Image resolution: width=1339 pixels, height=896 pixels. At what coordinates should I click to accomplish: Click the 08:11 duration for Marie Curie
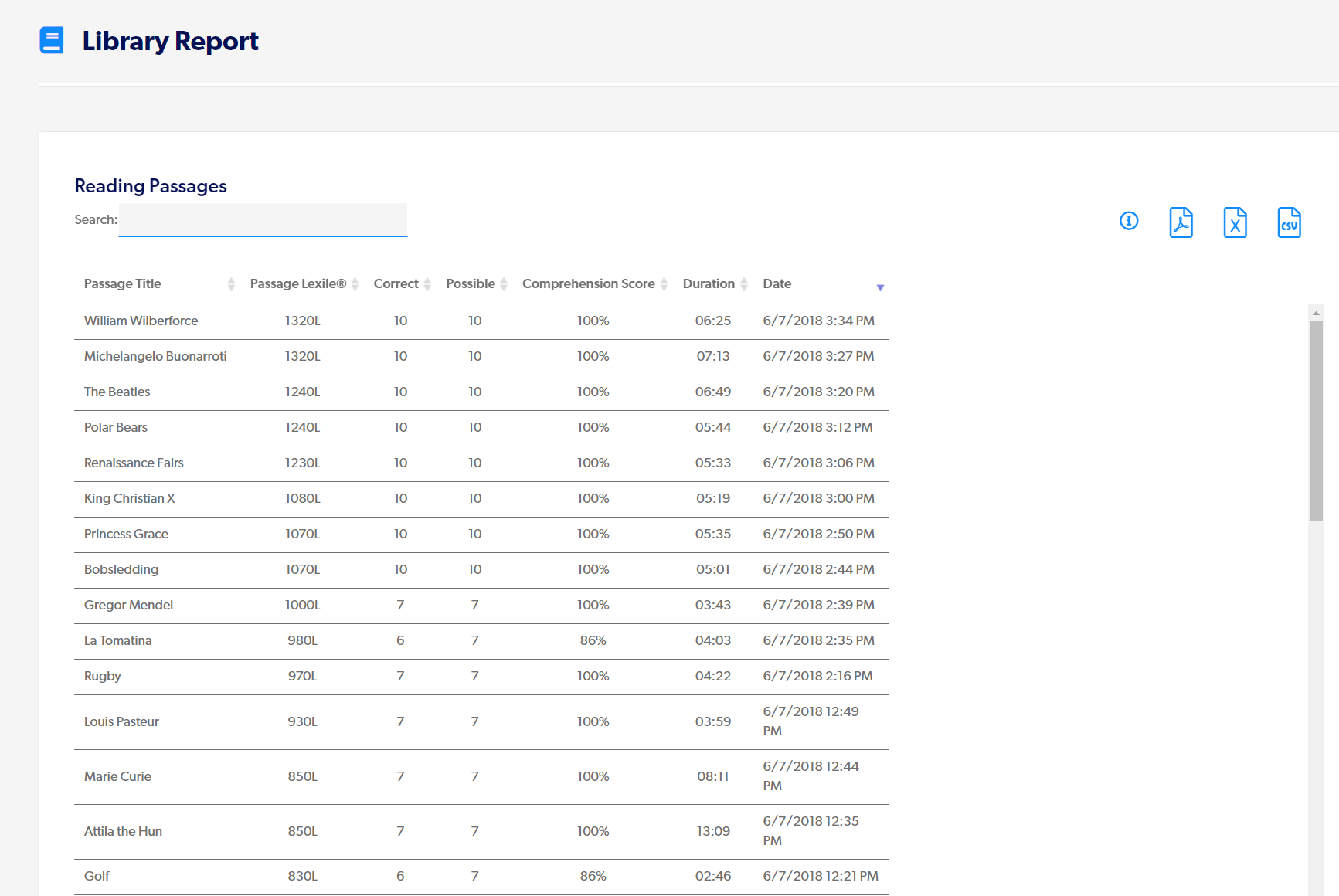coord(713,776)
